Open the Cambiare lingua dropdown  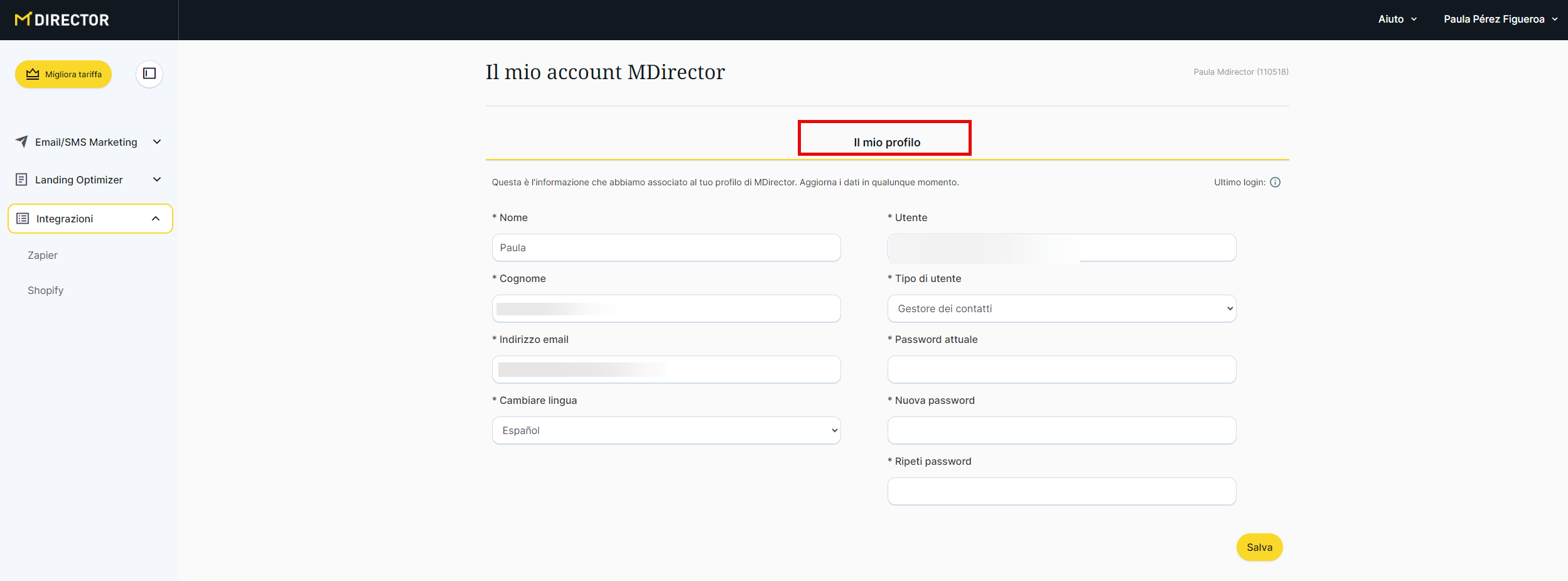(x=666, y=431)
